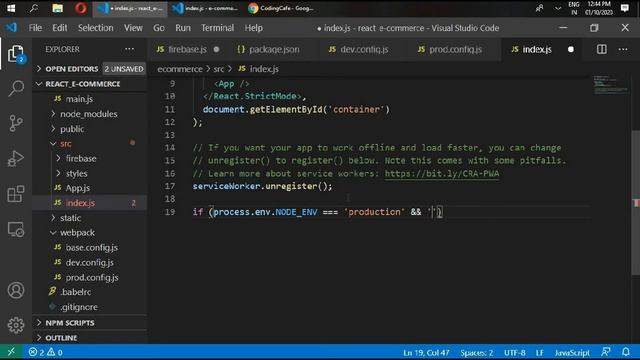The width and height of the screenshot is (640, 360).
Task: Click the split editor right icon
Action: pos(602,49)
